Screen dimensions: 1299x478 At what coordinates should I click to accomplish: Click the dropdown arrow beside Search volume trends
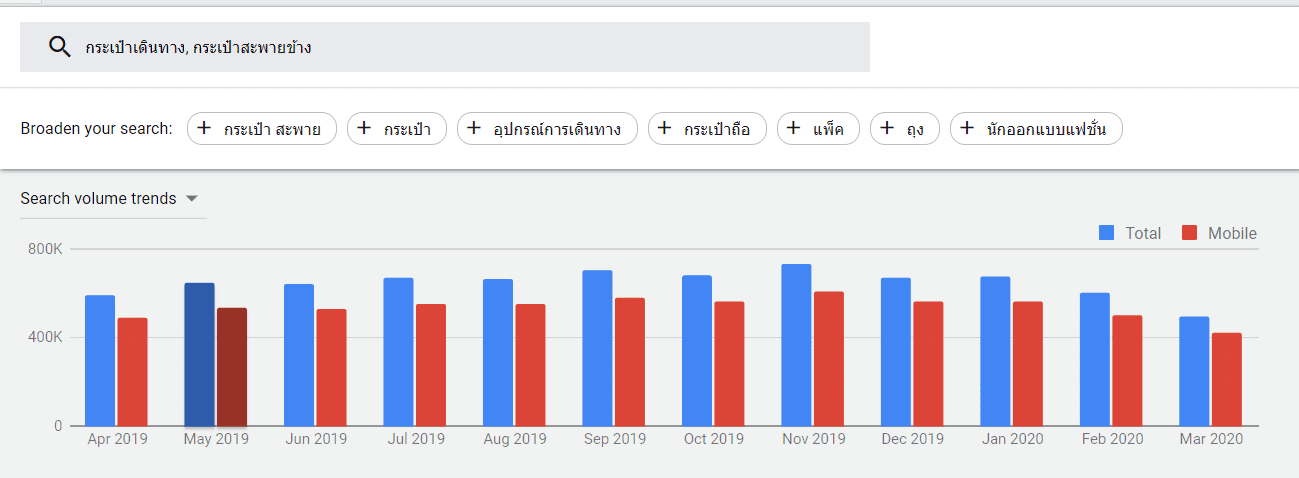click(x=192, y=199)
